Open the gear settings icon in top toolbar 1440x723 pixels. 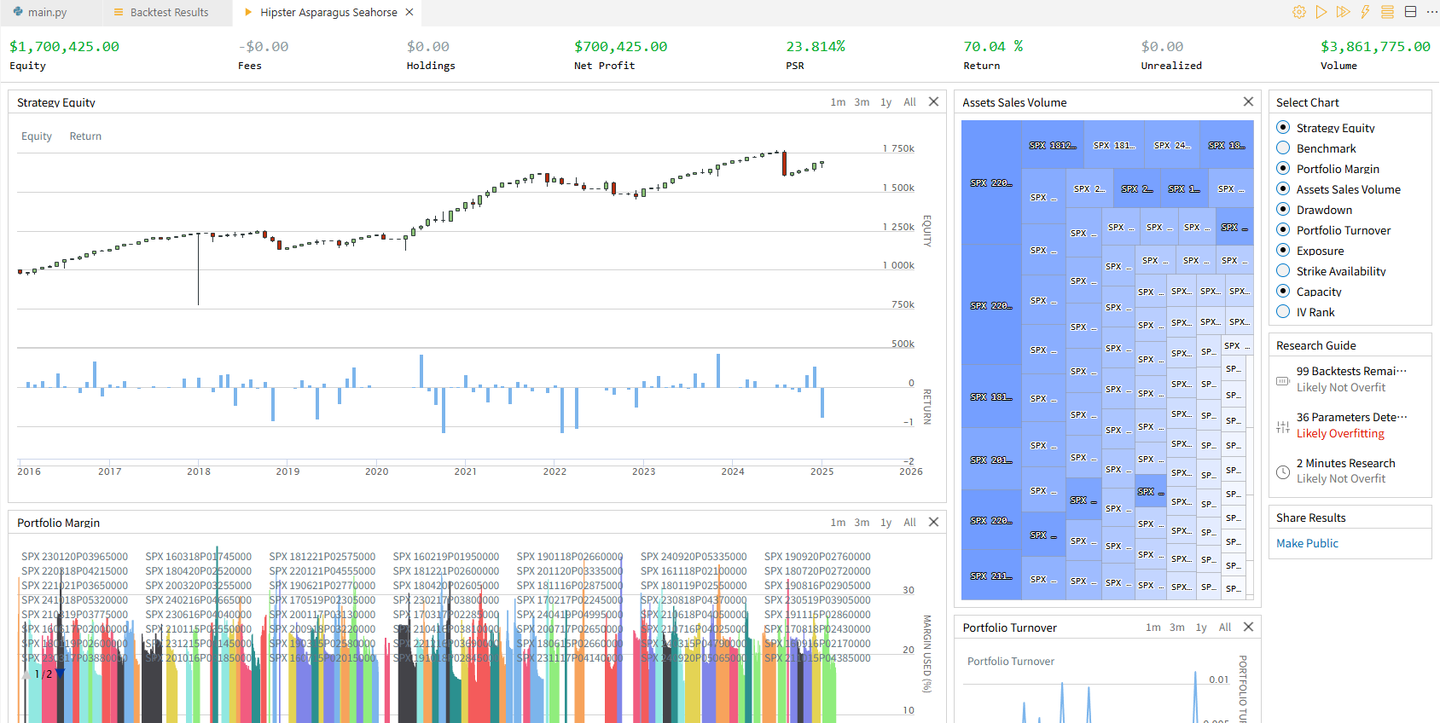click(x=1299, y=12)
